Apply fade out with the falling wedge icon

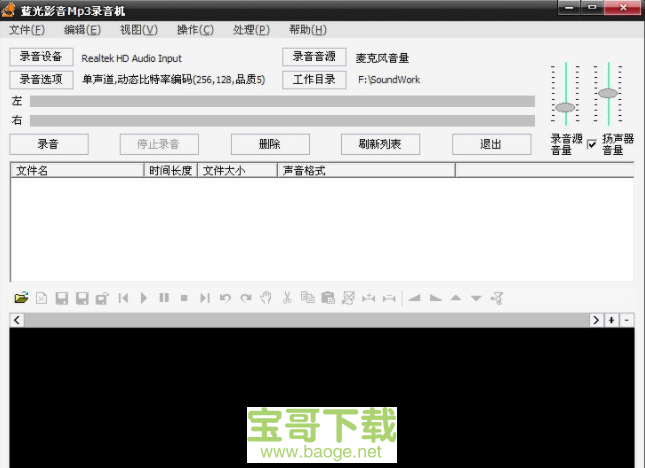point(435,298)
